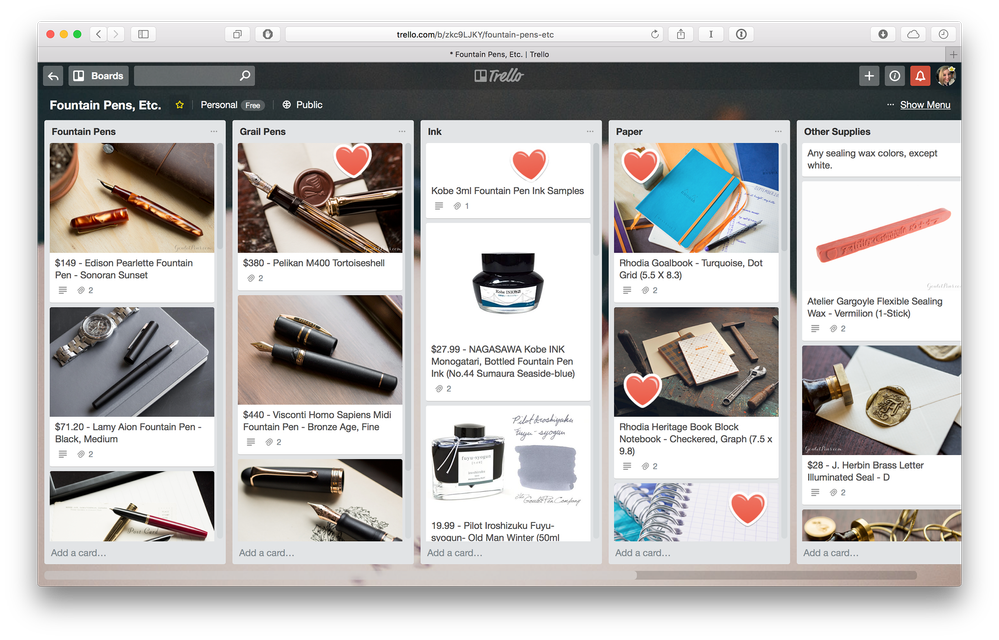The image size is (999, 640).
Task: Click Safari back navigation arrow
Action: click(x=98, y=34)
